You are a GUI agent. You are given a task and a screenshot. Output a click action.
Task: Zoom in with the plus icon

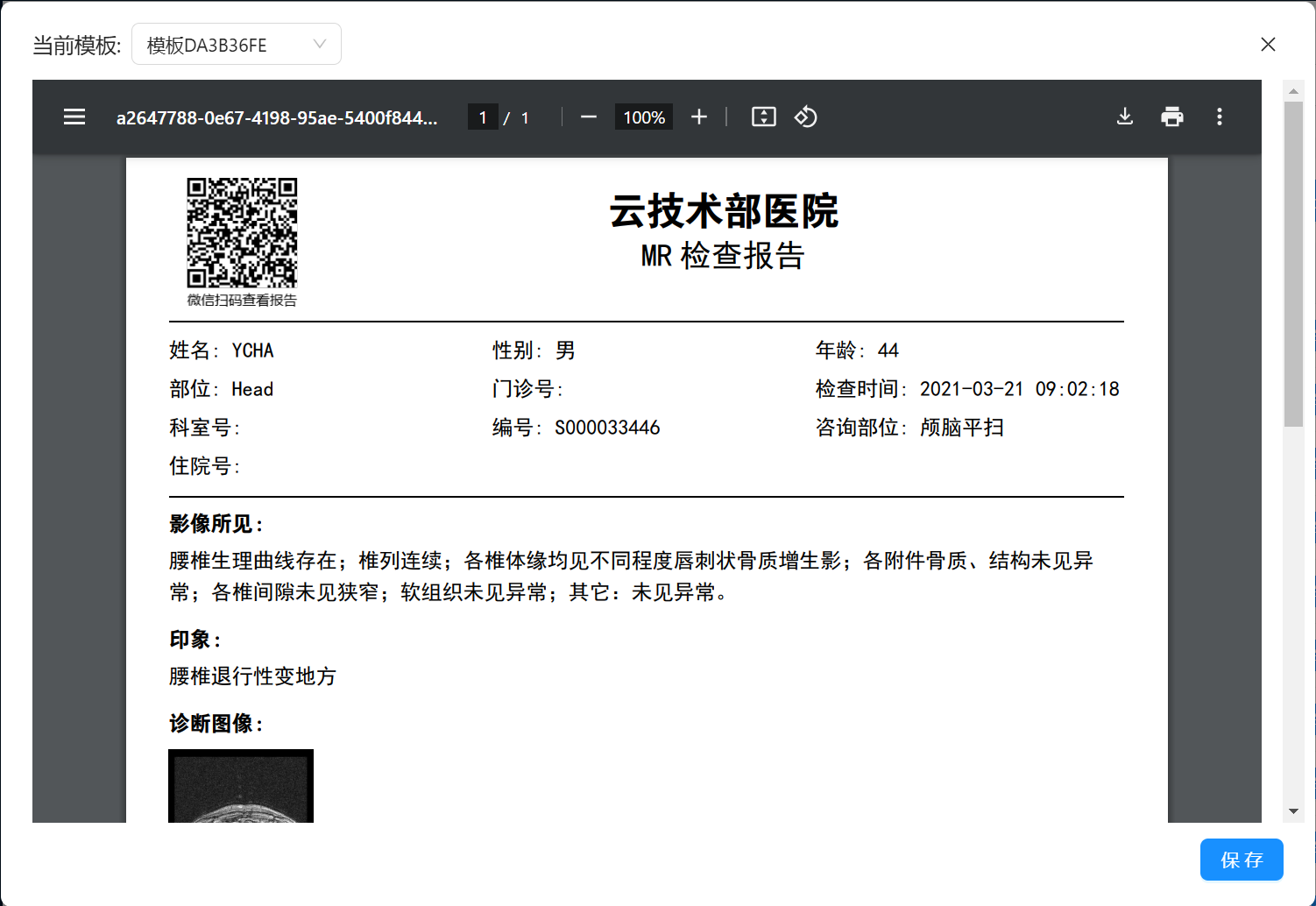(698, 117)
